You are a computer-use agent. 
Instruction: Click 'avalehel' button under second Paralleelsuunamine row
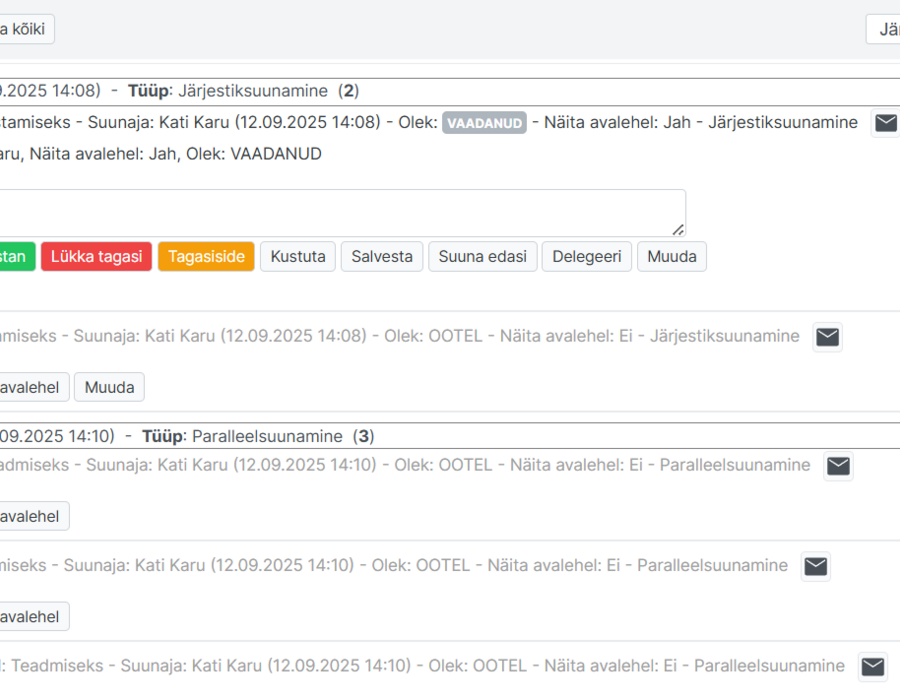(34, 617)
